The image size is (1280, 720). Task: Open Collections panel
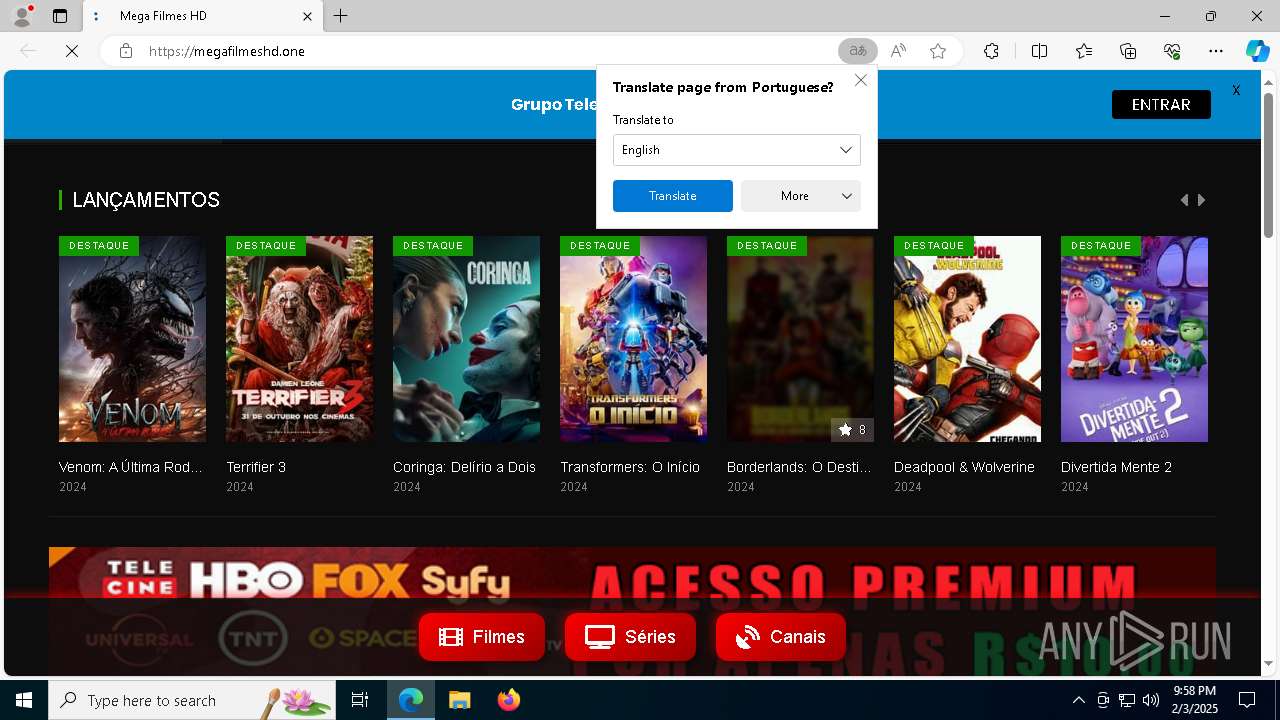pyautogui.click(x=1128, y=51)
